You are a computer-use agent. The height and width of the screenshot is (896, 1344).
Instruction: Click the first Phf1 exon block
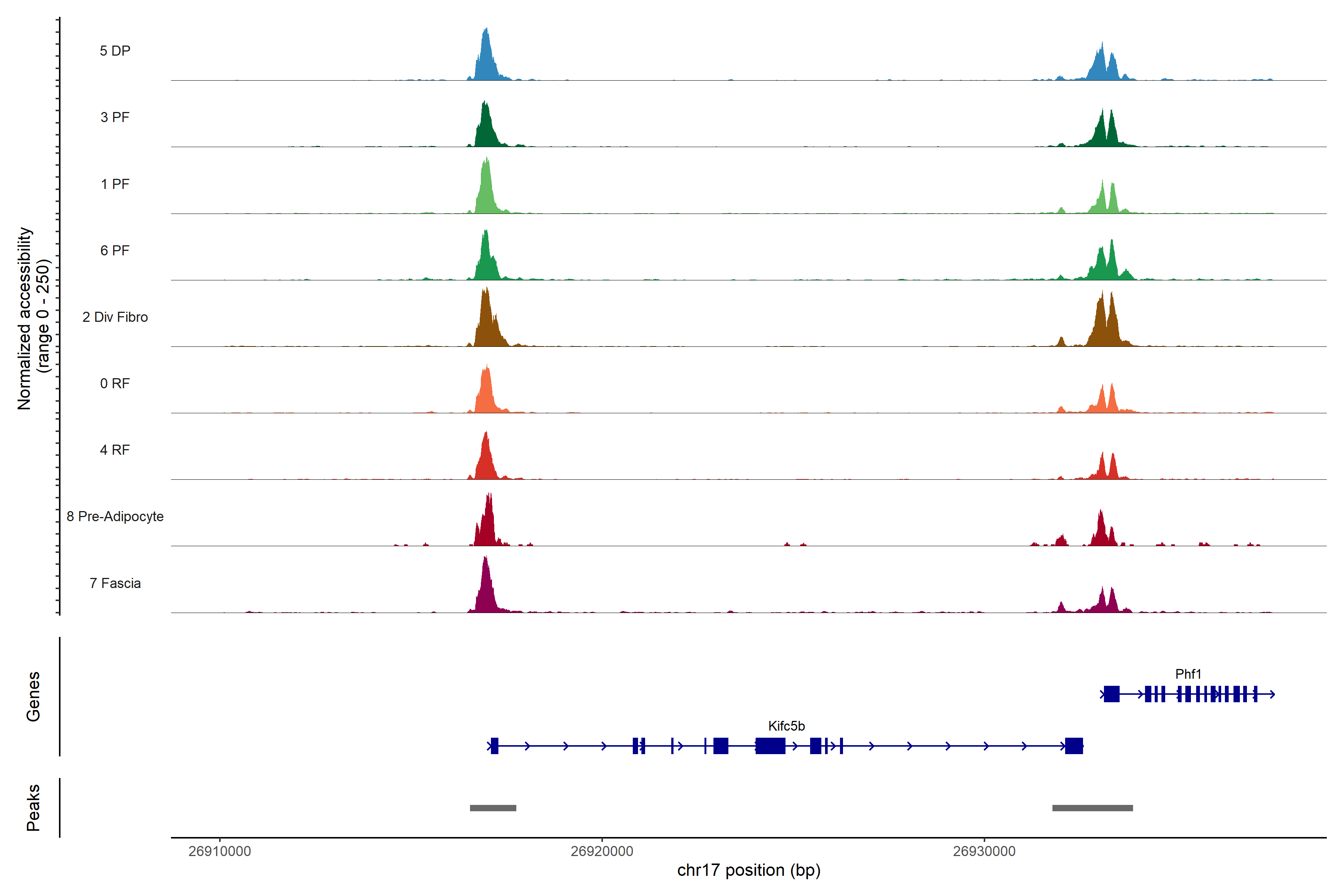pyautogui.click(x=1111, y=694)
